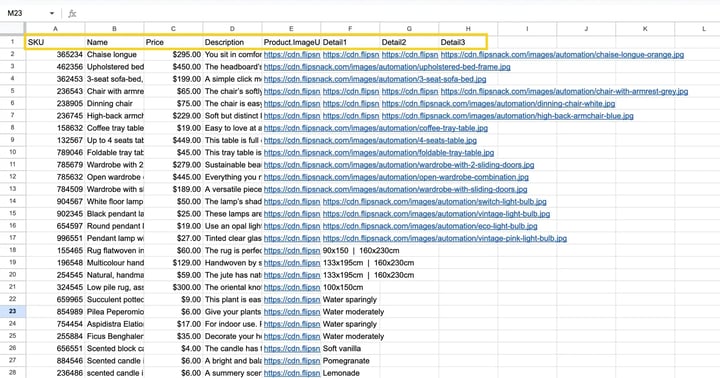Screen dimensions: 720x378
Task: Click SKU cell 854989
Action: [x=55, y=311]
